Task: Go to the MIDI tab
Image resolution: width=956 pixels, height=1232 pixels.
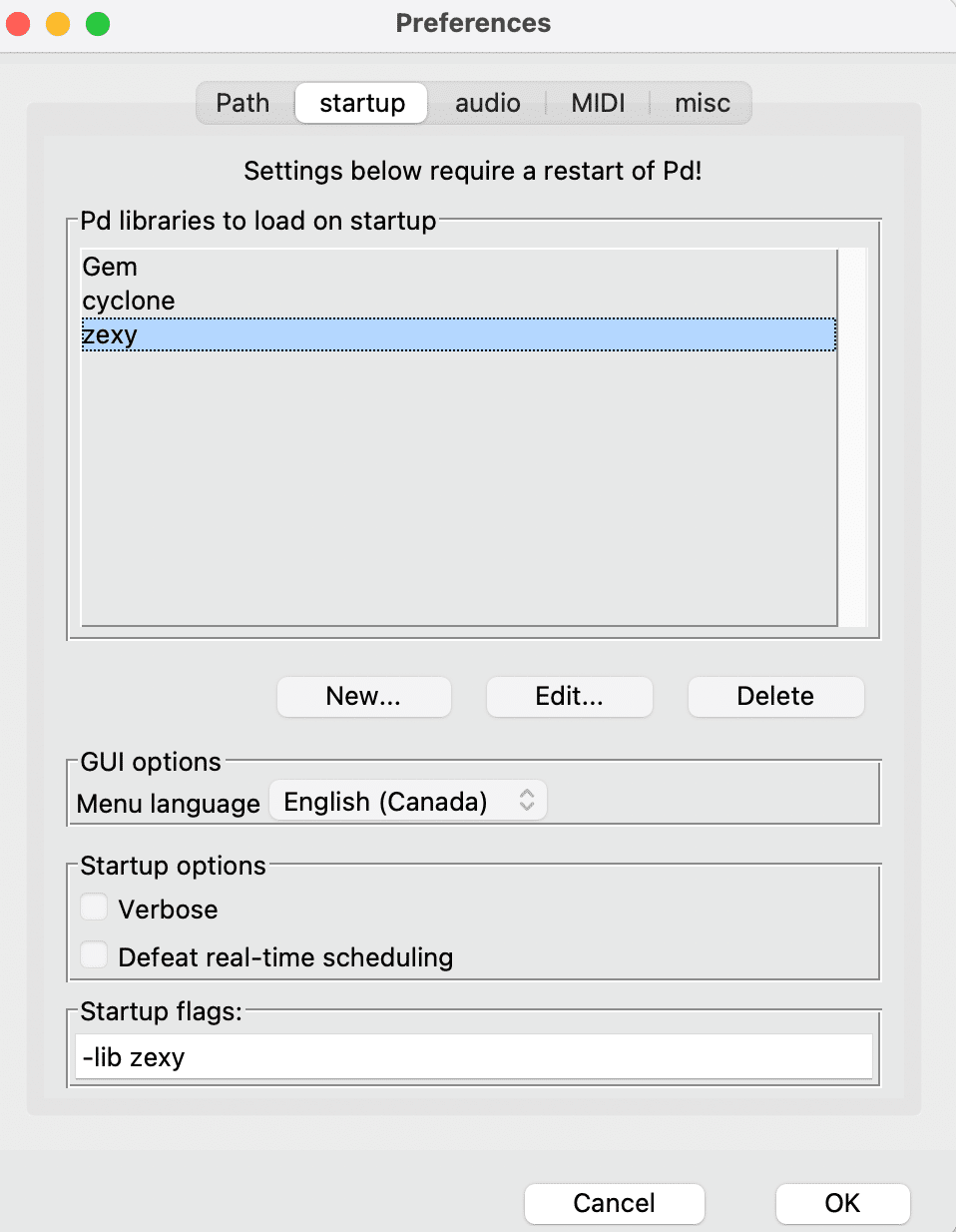Action: click(598, 103)
